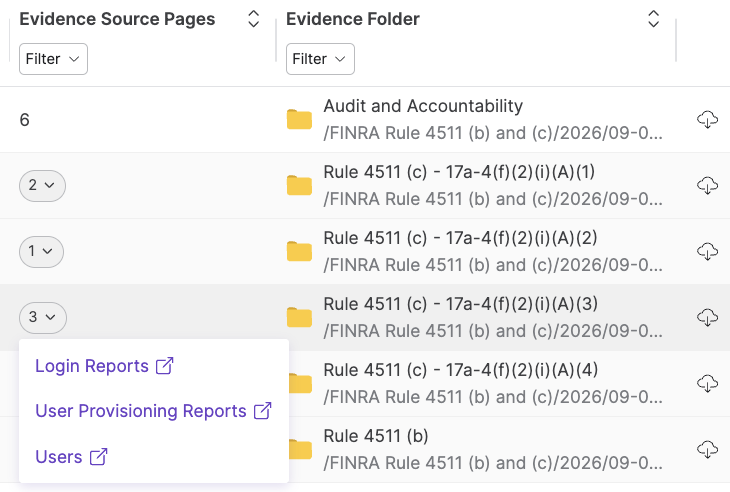Open Rule 4511 (c) - 17a-4(f)(2)(i)(A)(1) folder name
The height and width of the screenshot is (492, 730).
pyautogui.click(x=459, y=172)
